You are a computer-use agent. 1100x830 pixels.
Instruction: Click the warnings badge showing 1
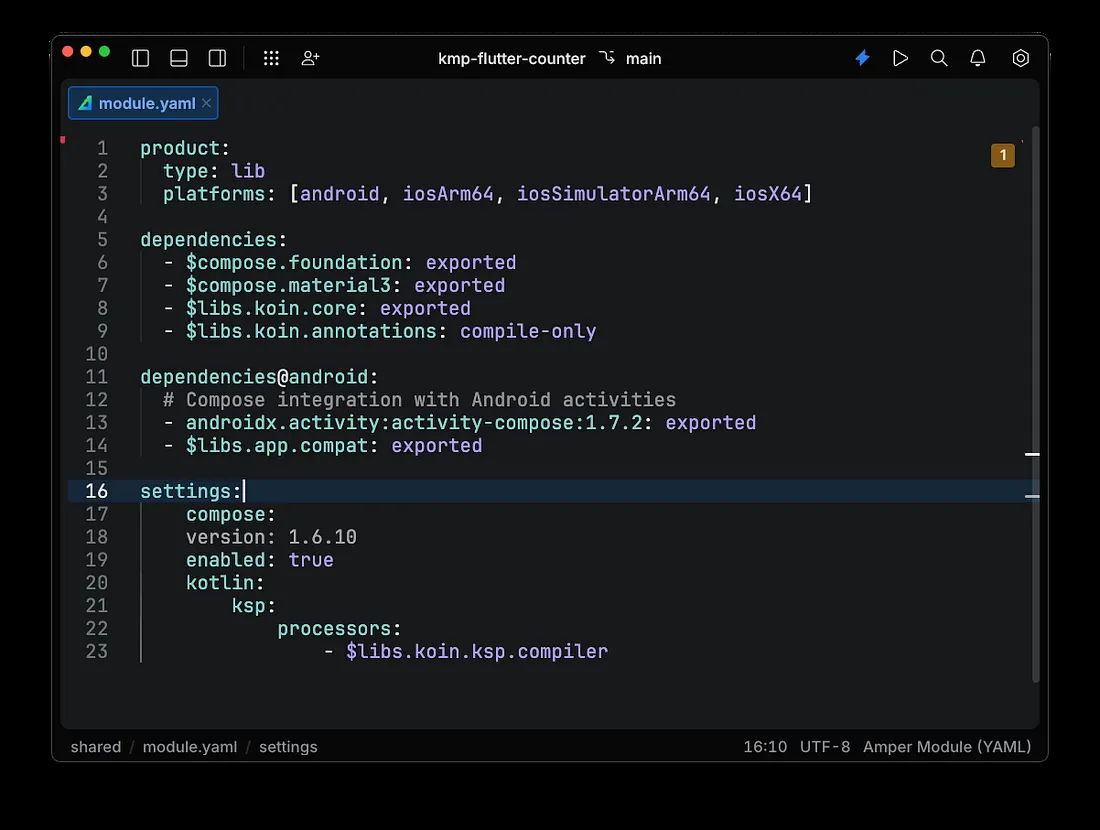(1002, 155)
